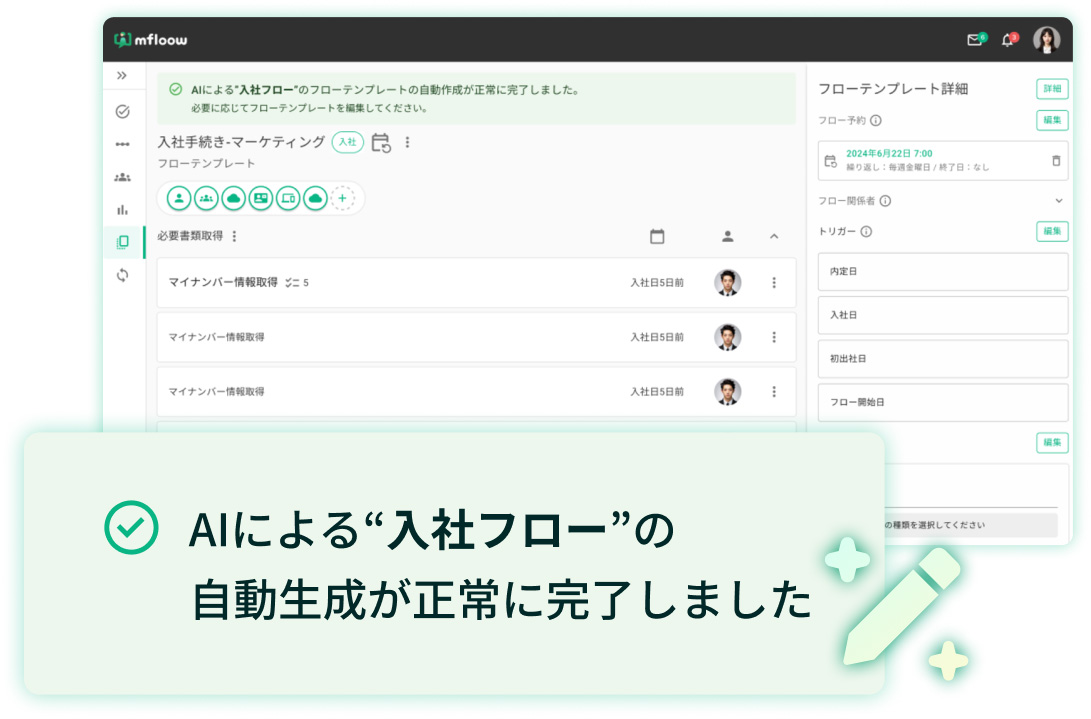Open the 種類を選択してください dropdown

pos(971,525)
